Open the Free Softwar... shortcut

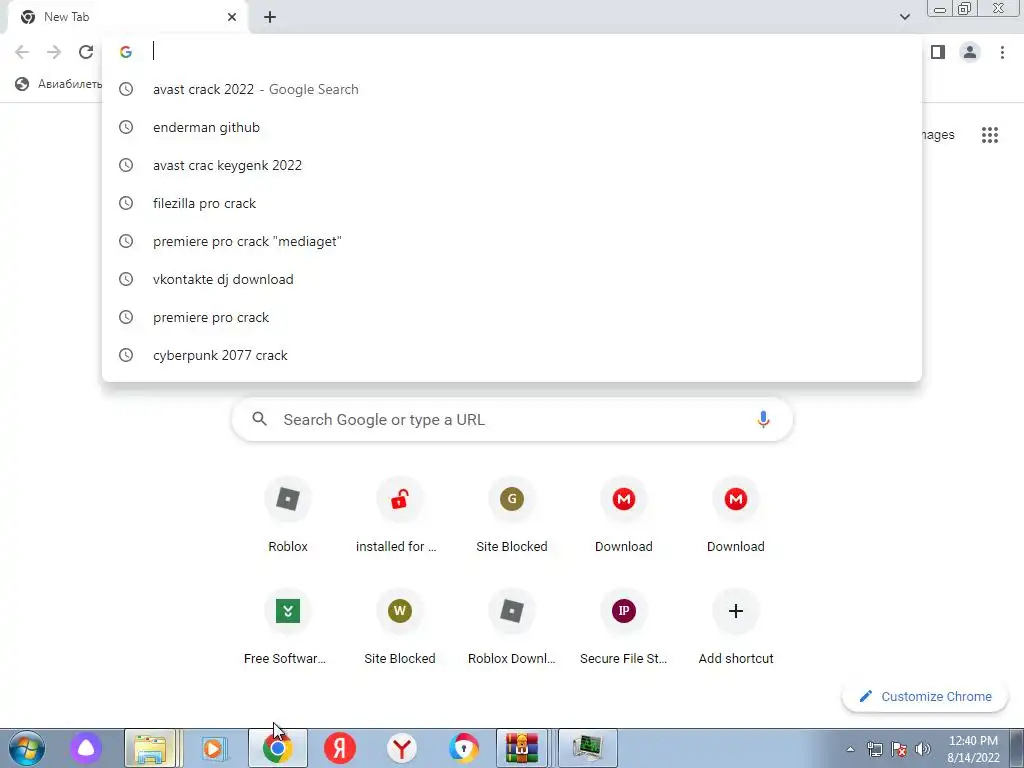(287, 627)
